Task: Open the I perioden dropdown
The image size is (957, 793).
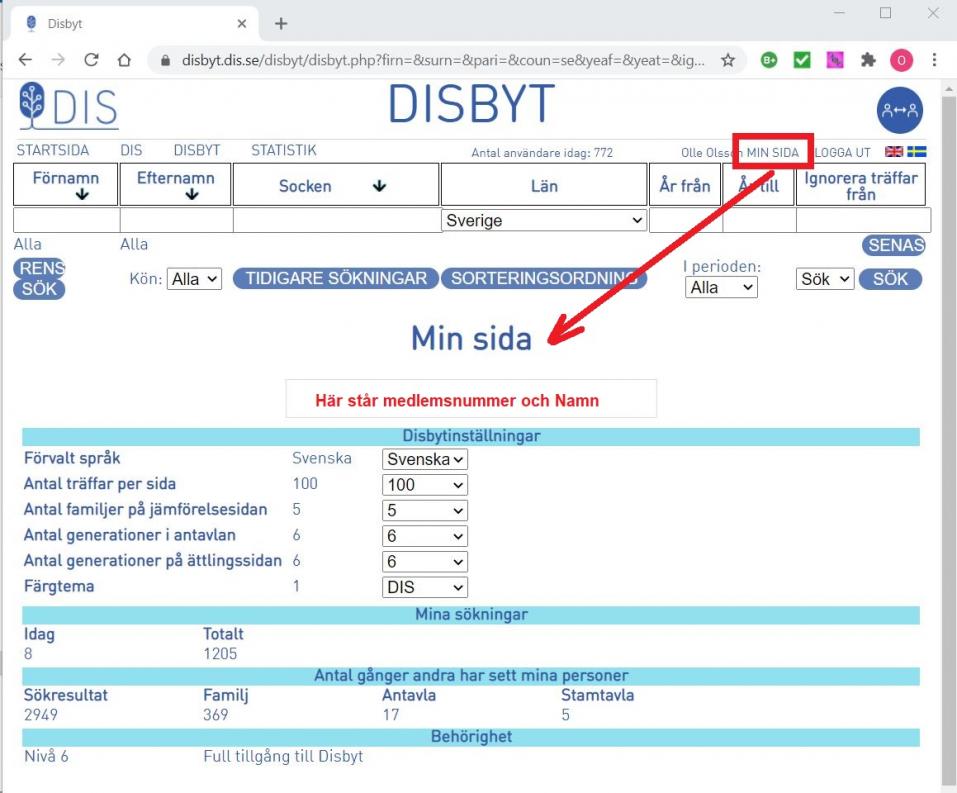Action: 721,287
